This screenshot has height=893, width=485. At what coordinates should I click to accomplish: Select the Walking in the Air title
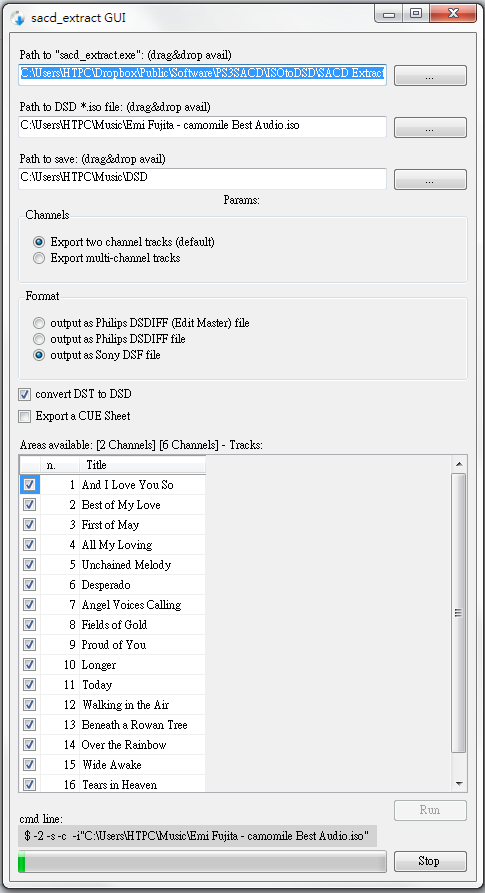pyautogui.click(x=126, y=705)
